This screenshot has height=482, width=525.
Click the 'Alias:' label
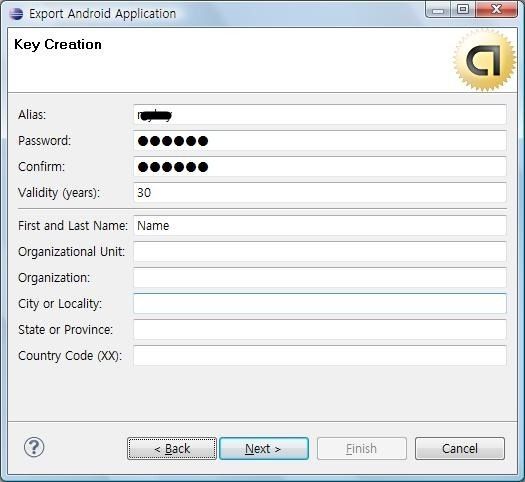click(x=32, y=115)
